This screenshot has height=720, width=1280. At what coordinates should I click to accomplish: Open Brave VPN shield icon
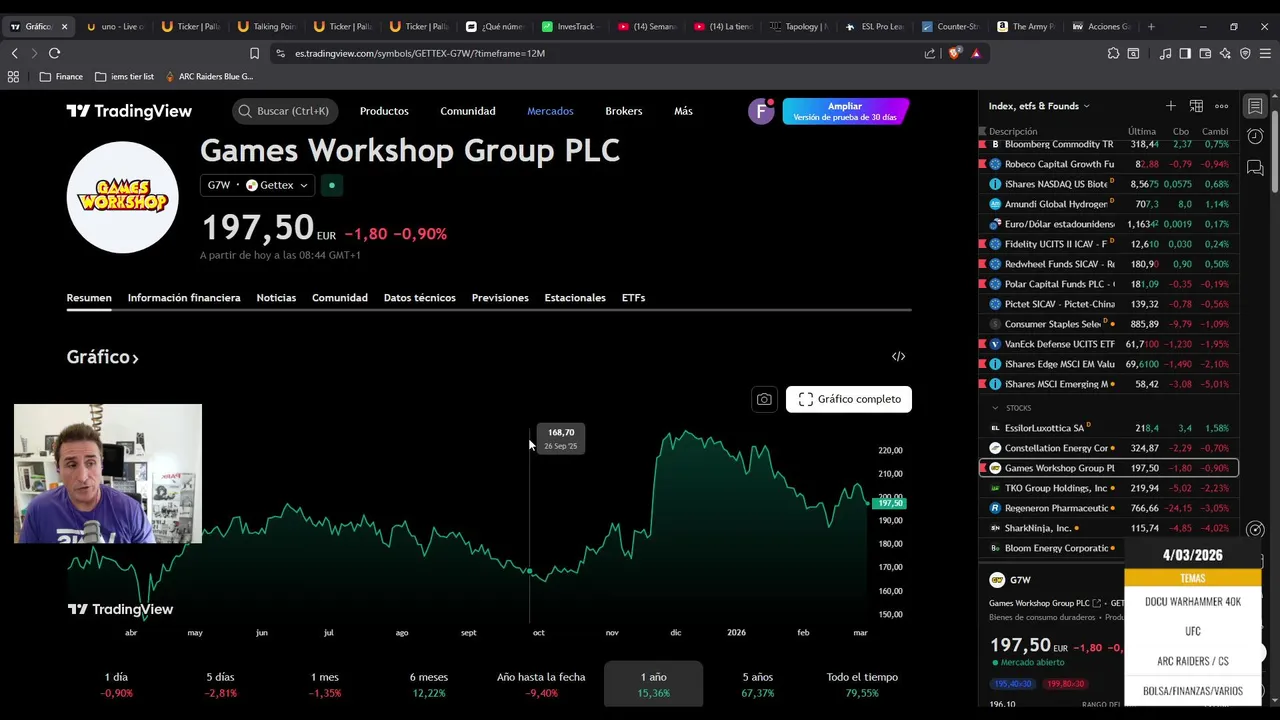click(x=1245, y=53)
